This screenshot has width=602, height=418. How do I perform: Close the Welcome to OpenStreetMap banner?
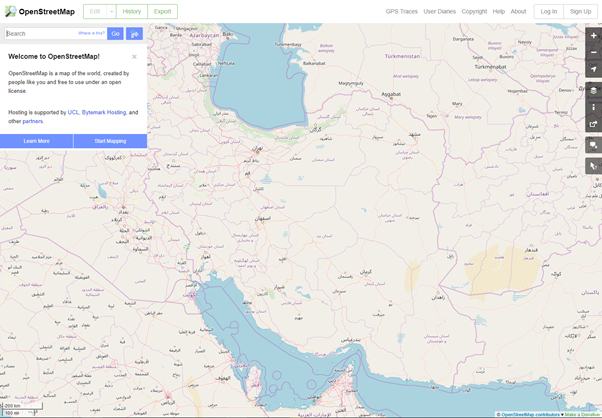point(134,57)
